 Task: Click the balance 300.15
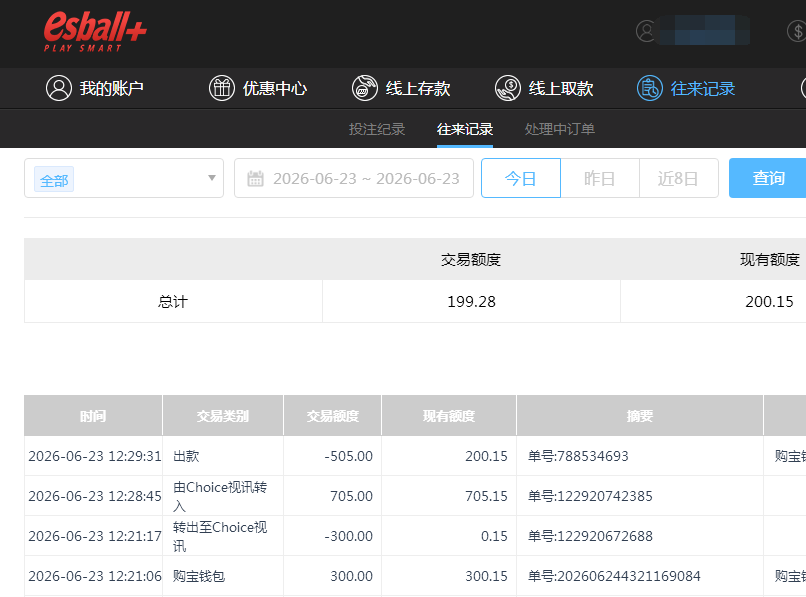tap(486, 576)
